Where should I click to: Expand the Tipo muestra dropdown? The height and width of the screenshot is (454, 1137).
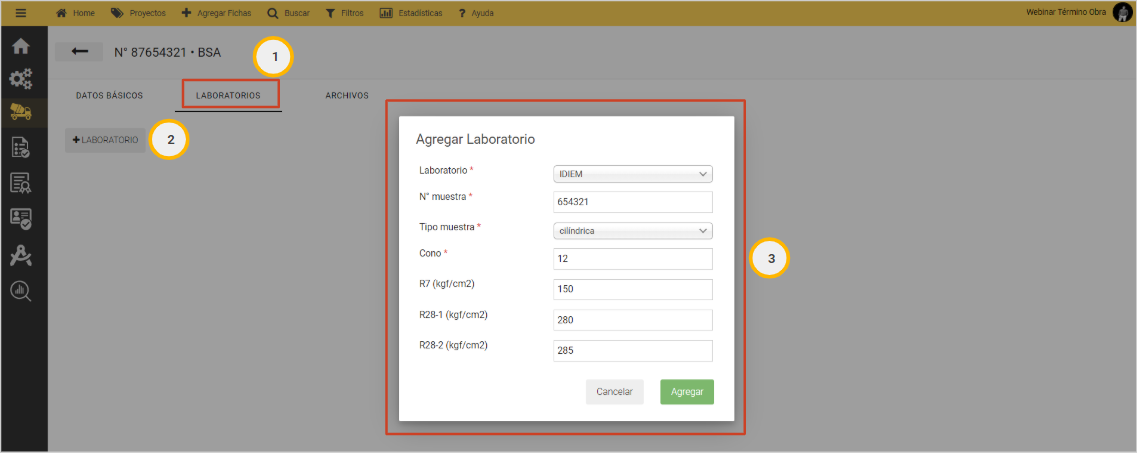tap(632, 231)
